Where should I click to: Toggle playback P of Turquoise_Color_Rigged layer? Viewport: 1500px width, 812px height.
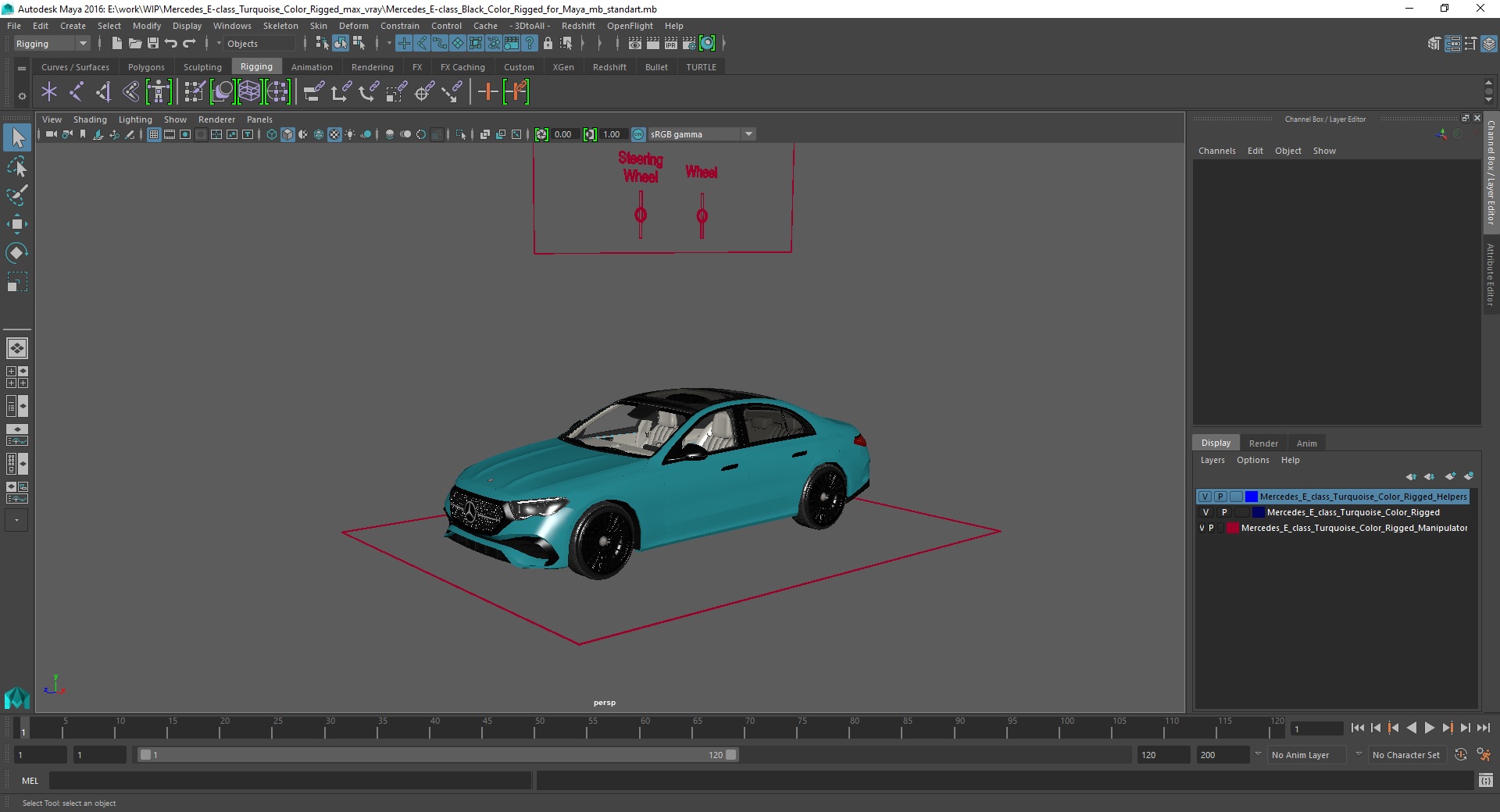pos(1224,512)
